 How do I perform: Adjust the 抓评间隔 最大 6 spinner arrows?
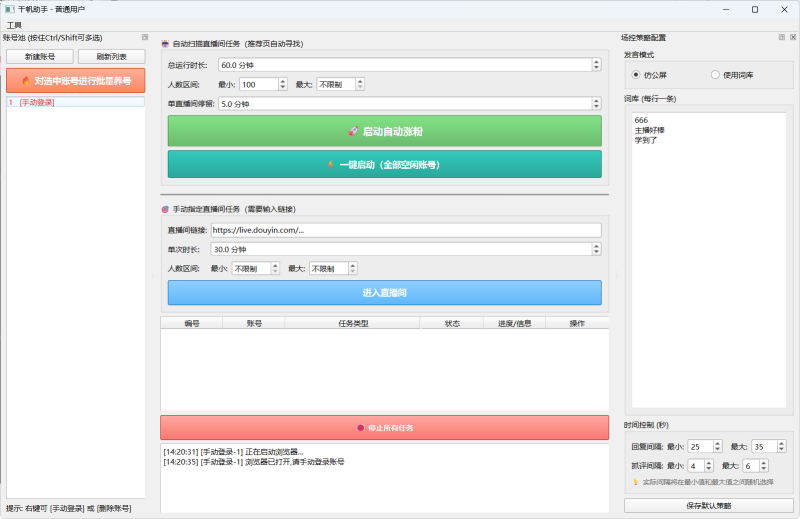[764, 466]
